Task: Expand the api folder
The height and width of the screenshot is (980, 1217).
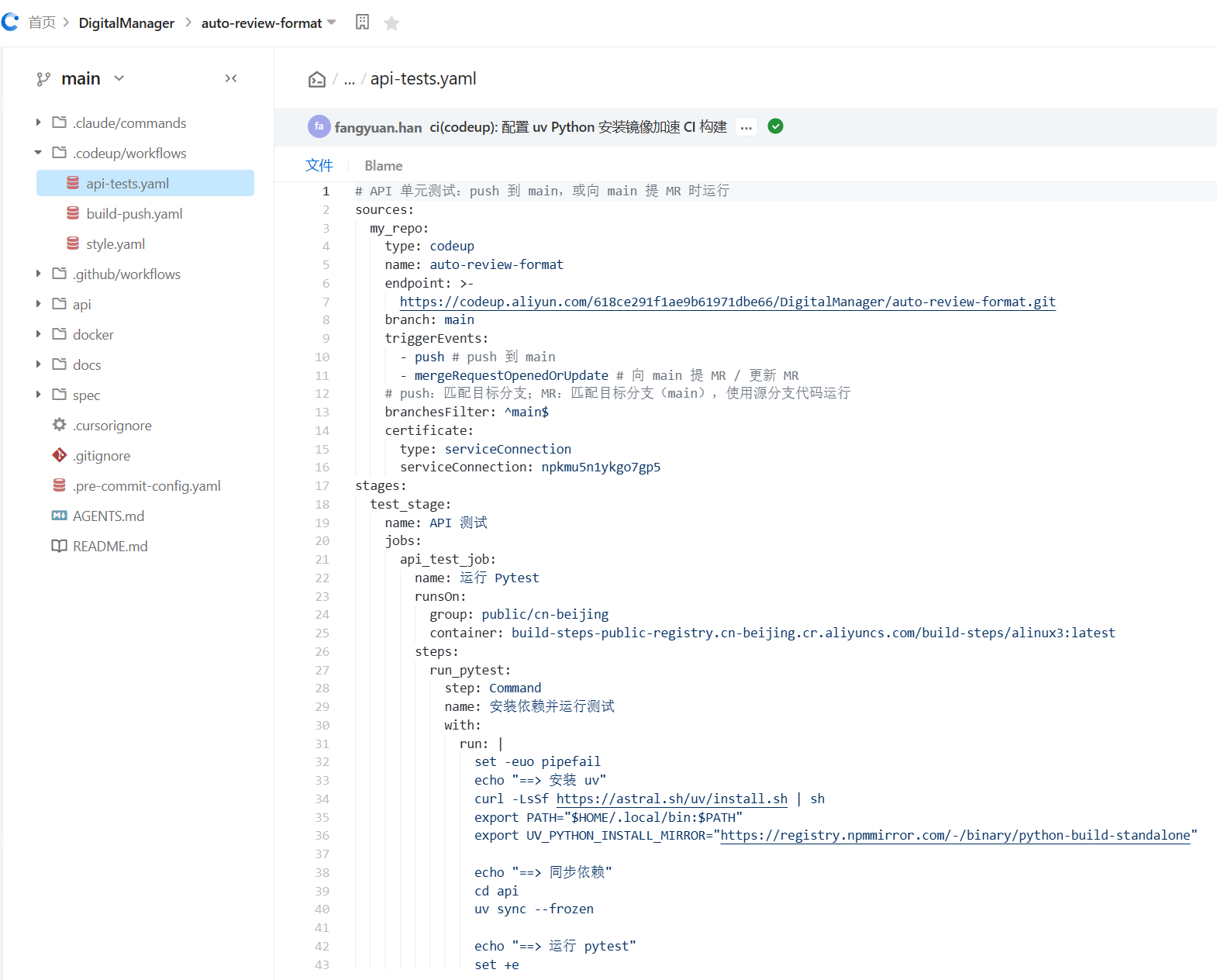Action: point(38,304)
